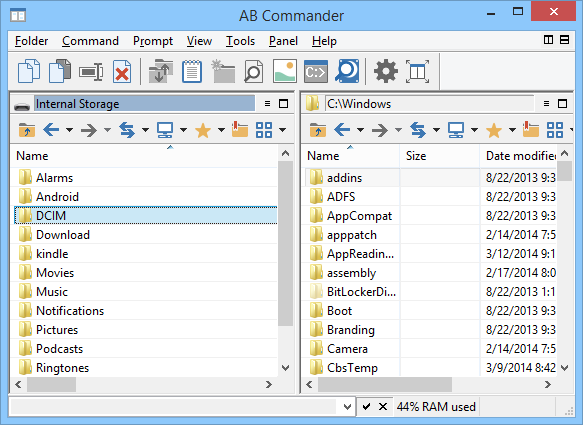Switch to side-by-side panel layout icon
The height and width of the screenshot is (425, 583).
[x=548, y=39]
